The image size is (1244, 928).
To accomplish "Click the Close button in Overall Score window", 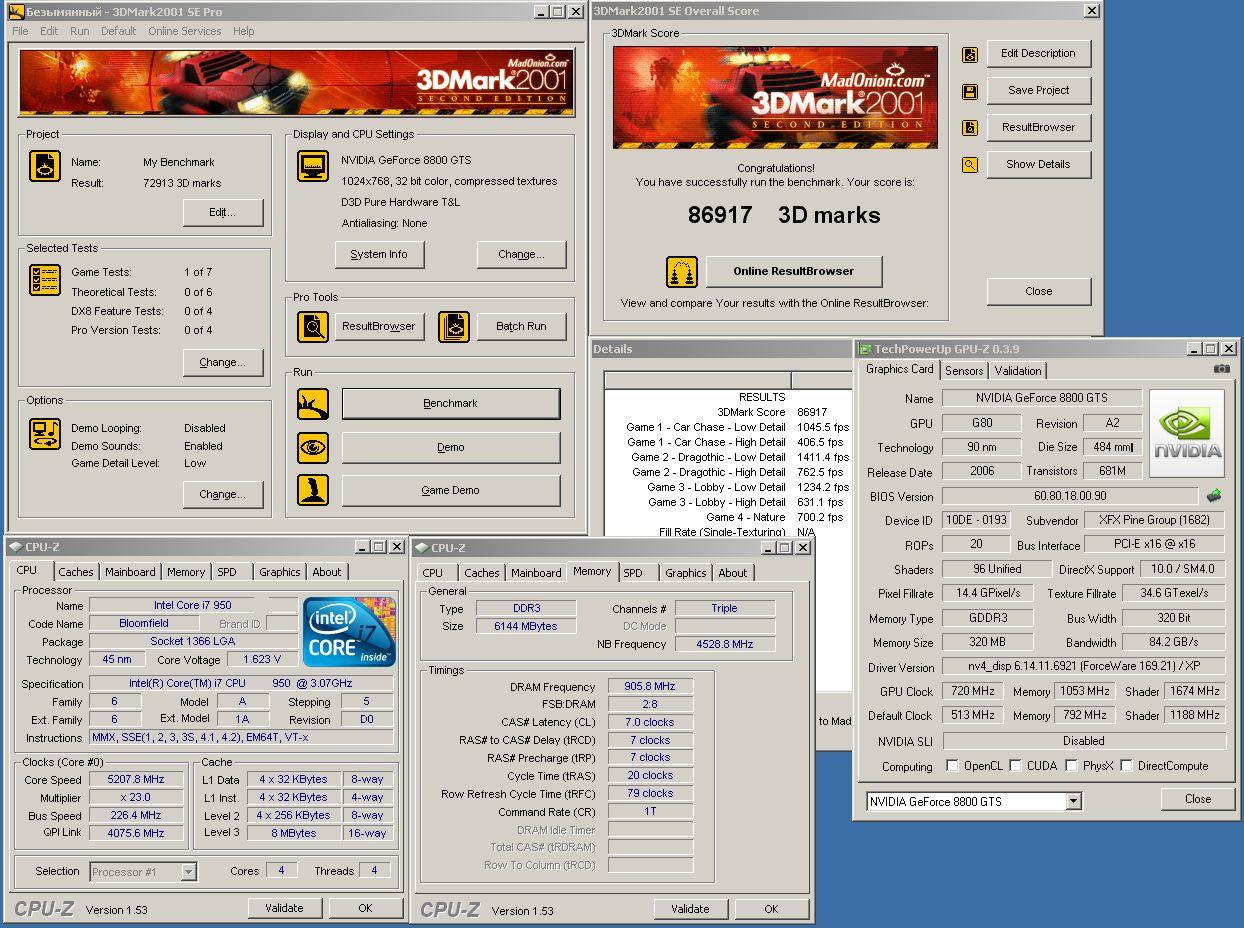I will click(1038, 292).
